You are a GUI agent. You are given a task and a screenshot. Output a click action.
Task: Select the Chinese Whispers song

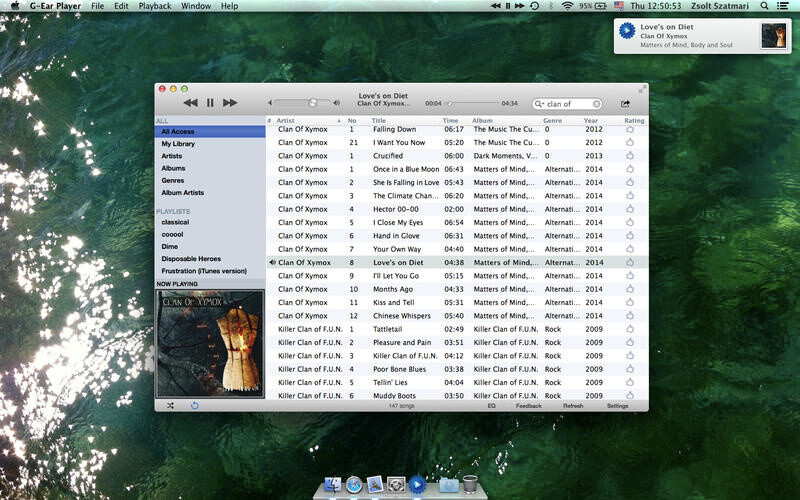click(457, 316)
